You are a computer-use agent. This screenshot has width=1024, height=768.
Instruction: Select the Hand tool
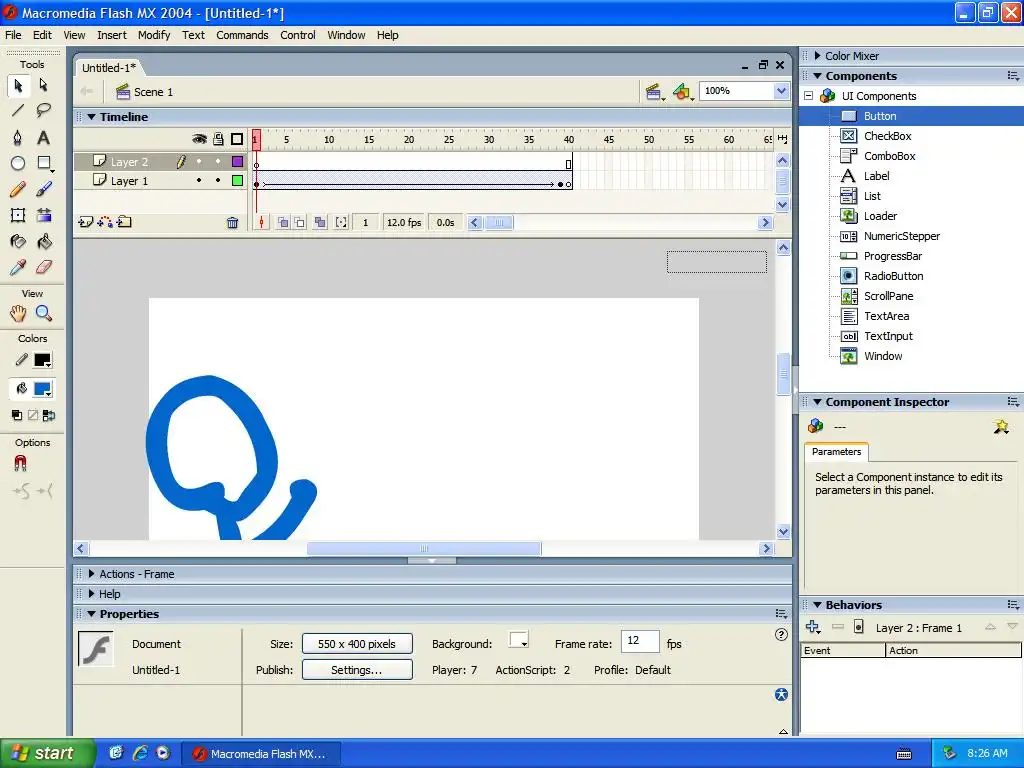click(x=18, y=313)
